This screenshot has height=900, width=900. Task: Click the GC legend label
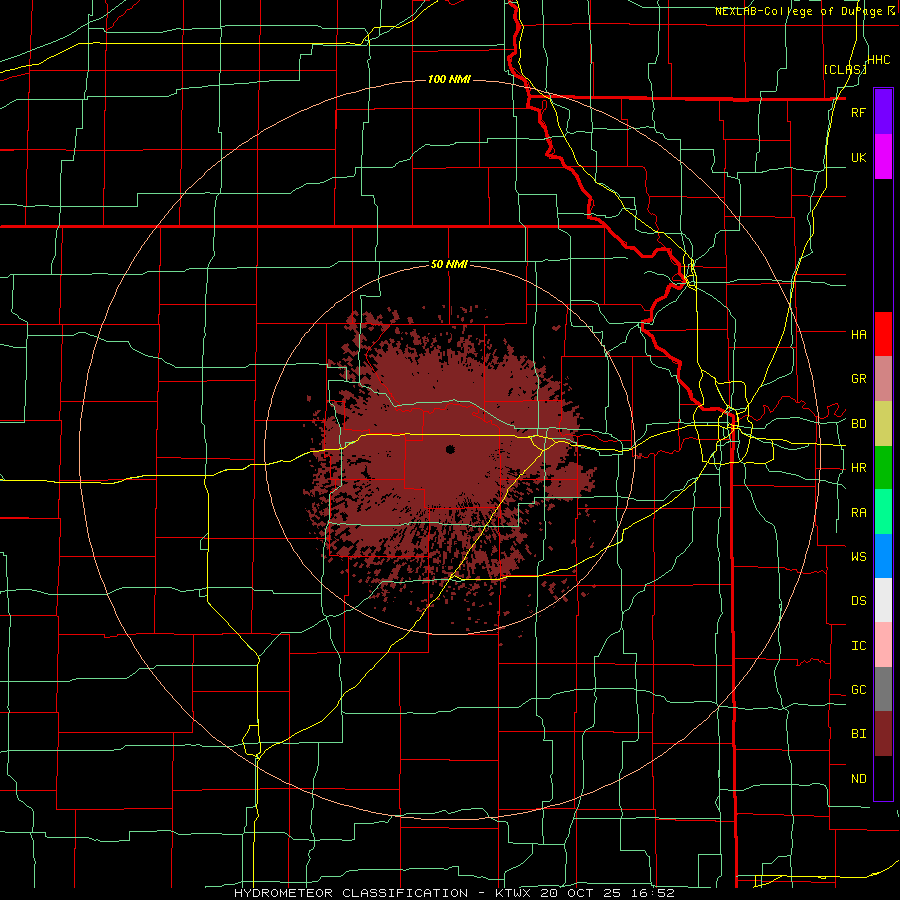(858, 690)
